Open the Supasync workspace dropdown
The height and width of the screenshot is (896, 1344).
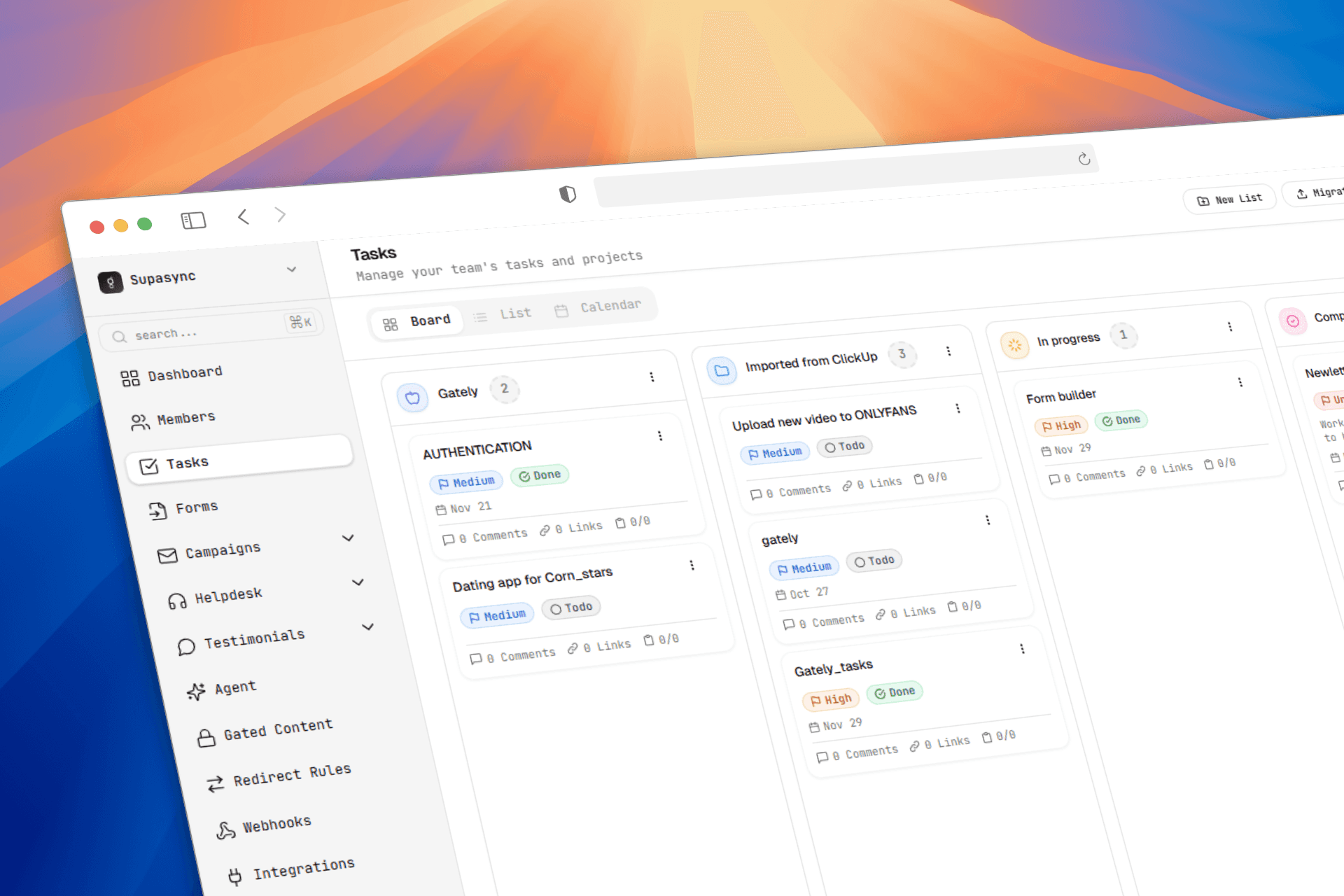click(x=291, y=269)
